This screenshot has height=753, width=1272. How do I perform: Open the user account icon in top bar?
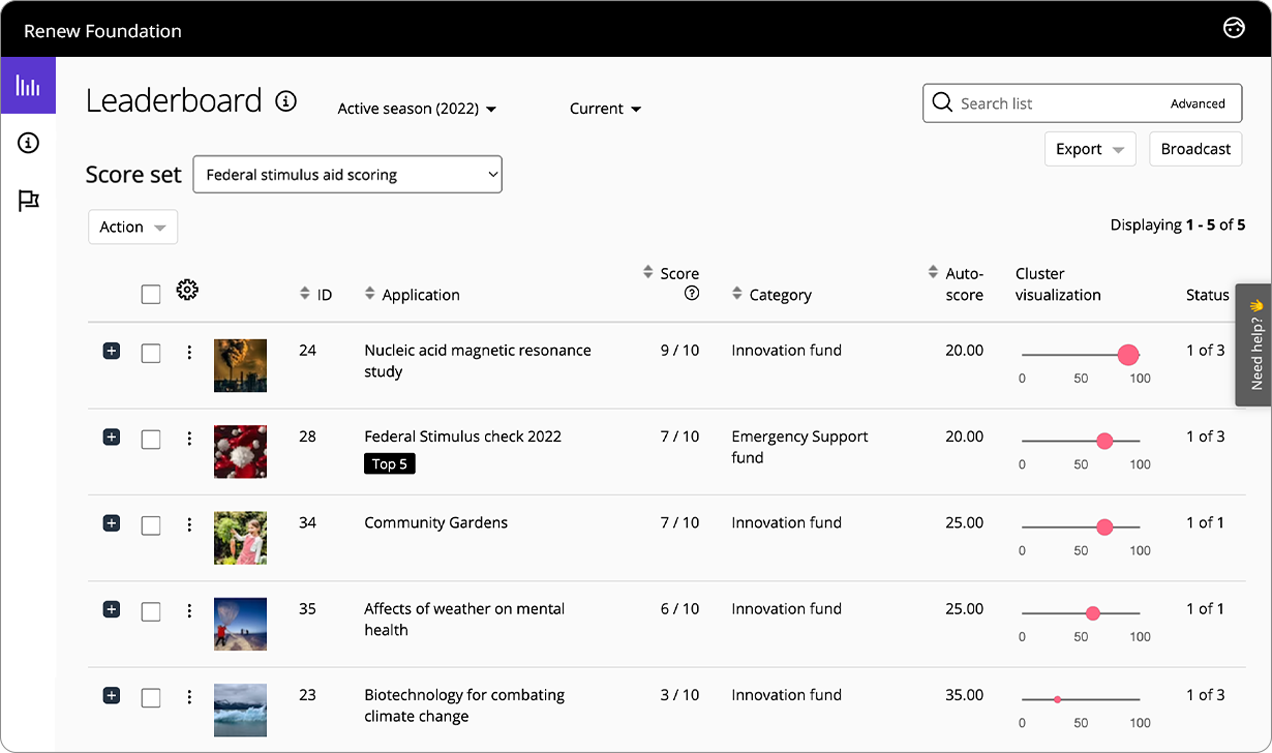click(x=1233, y=28)
